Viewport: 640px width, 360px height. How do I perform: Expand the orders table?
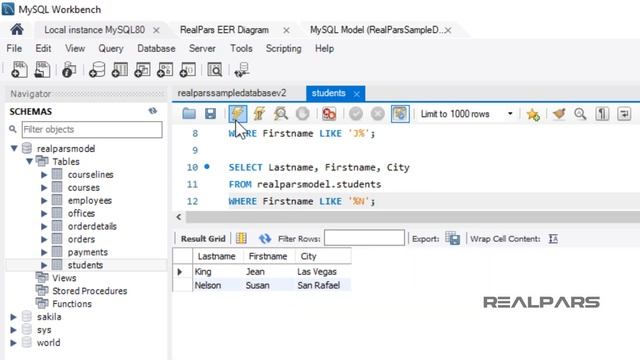(x=44, y=239)
